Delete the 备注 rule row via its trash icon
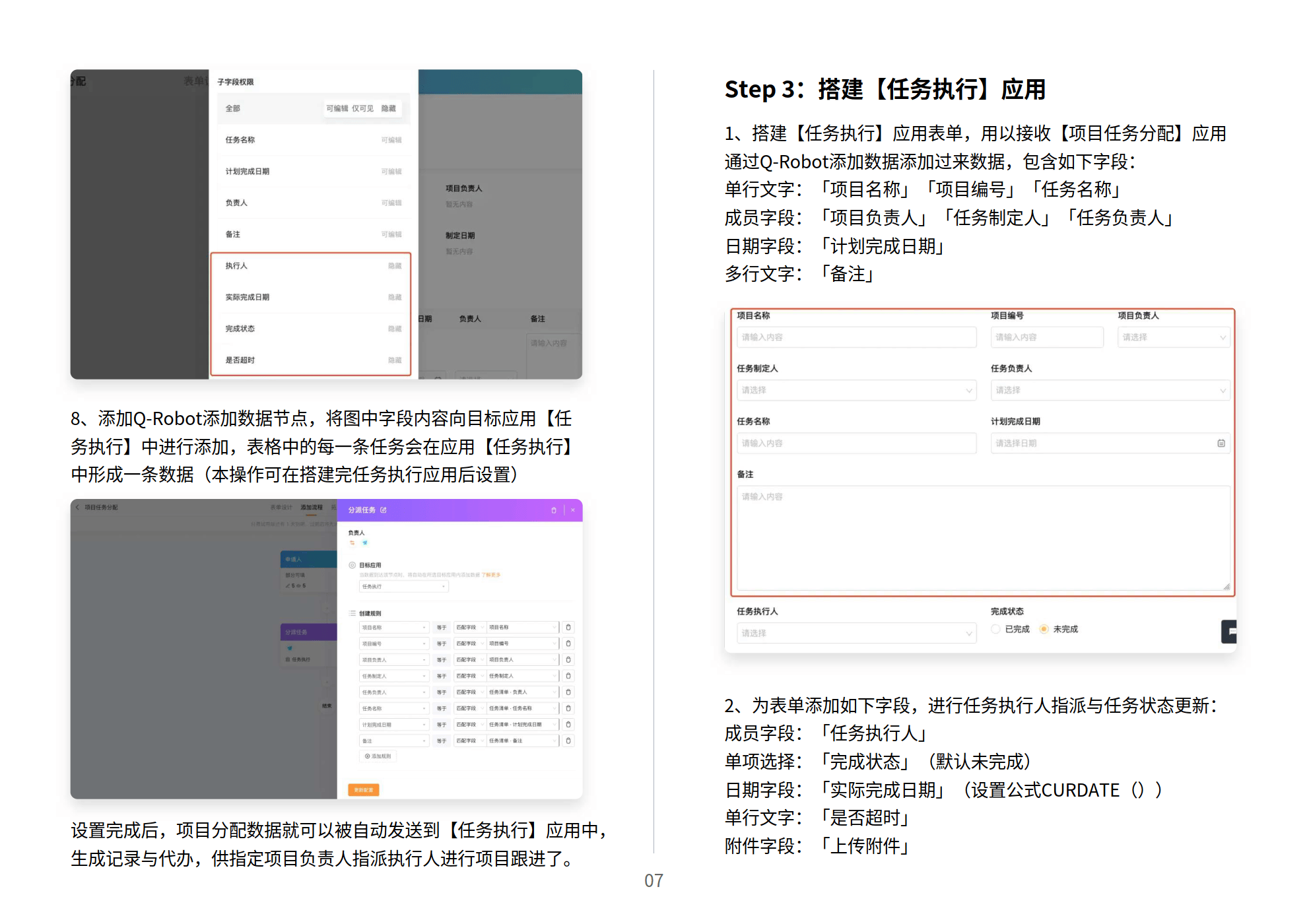1307x924 pixels. 568,741
